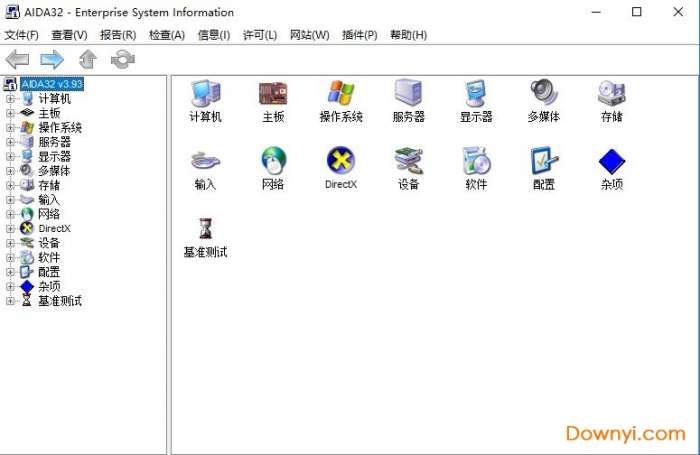Expand the 网络 node in the tree
700x455 pixels.
tap(10, 214)
